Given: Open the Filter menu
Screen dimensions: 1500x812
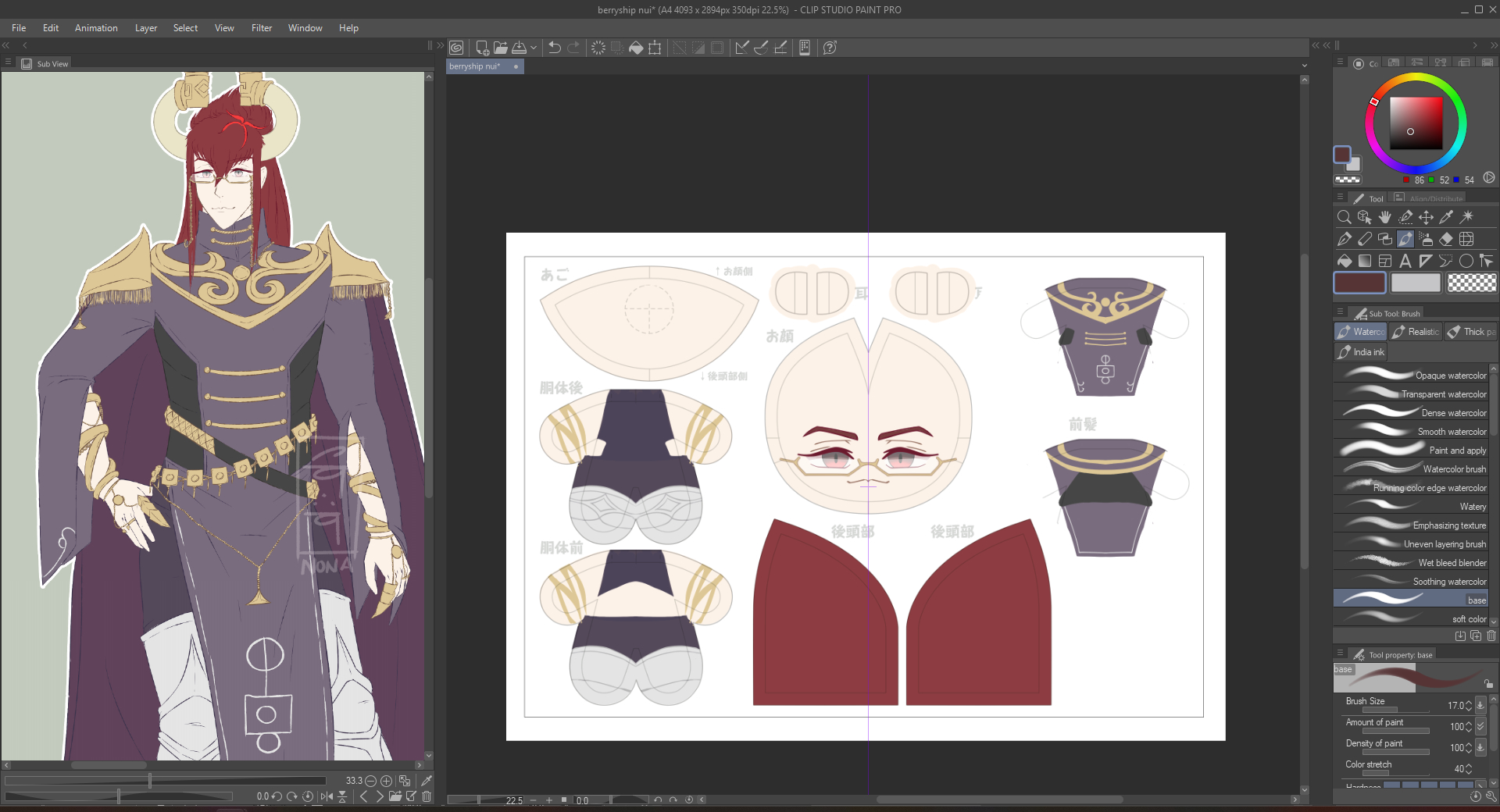Looking at the screenshot, I should pos(261,28).
